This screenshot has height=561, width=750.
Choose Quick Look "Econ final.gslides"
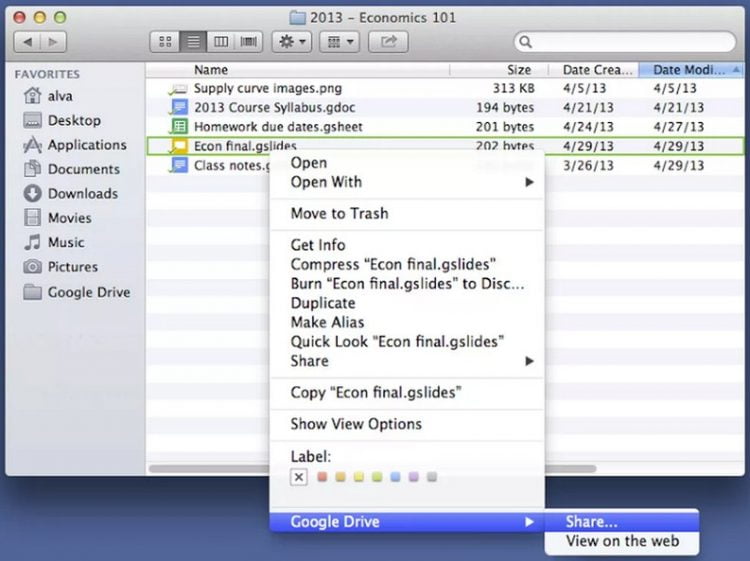click(407, 342)
